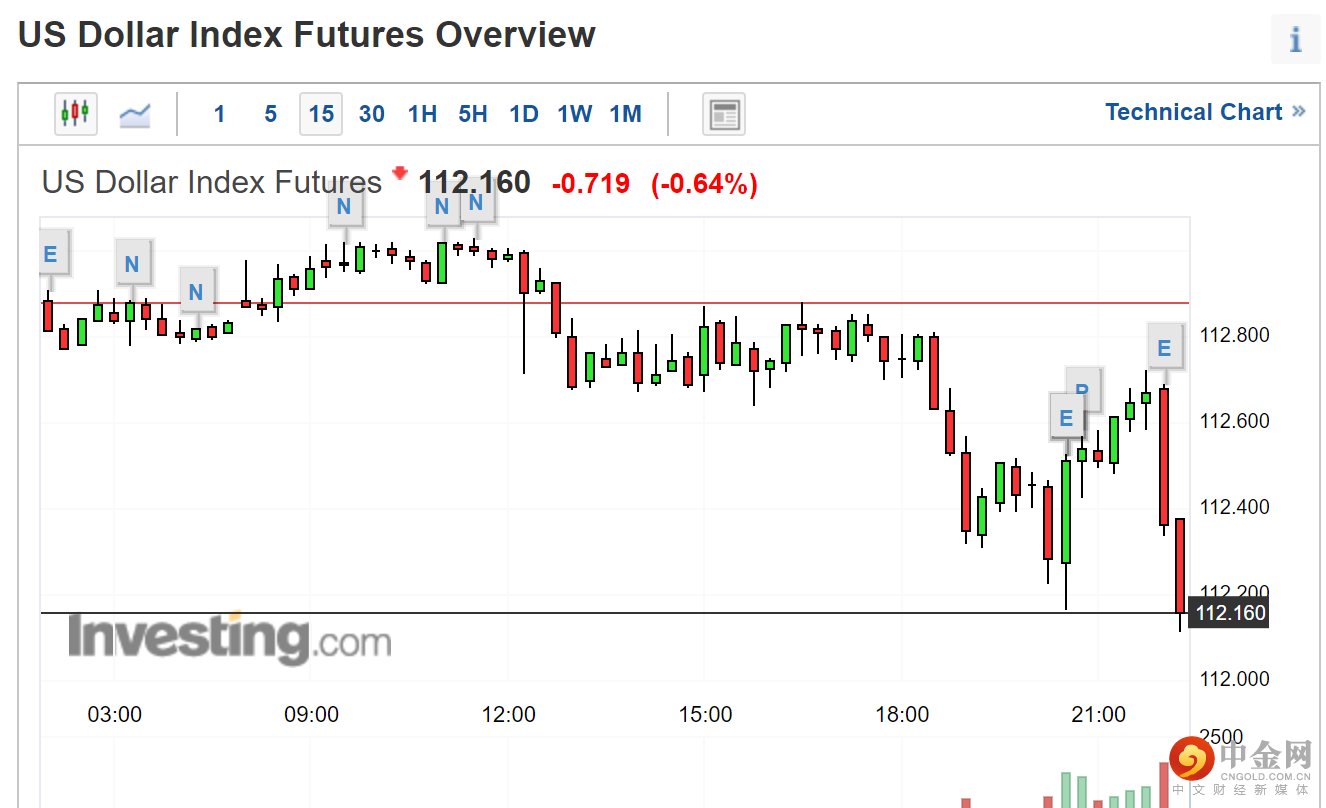The height and width of the screenshot is (808, 1326).
Task: Select the 15 minute interval
Action: [321, 114]
